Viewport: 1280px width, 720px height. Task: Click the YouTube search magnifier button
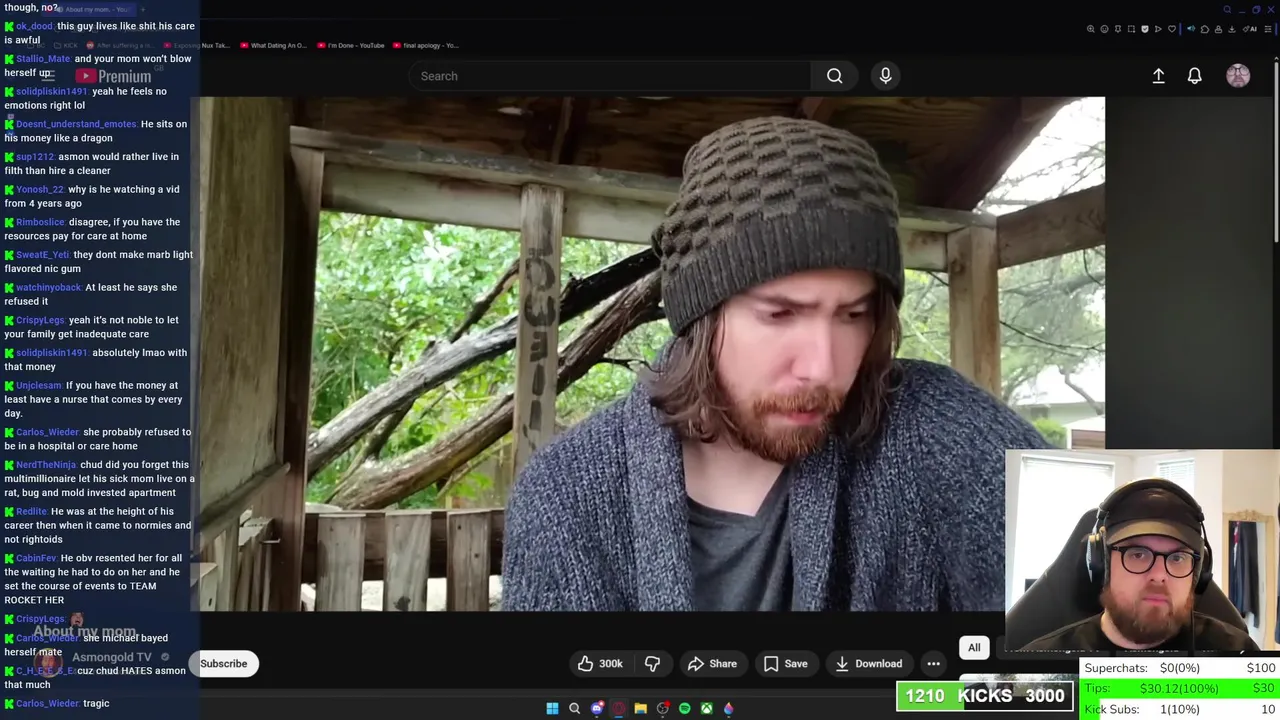tap(834, 76)
